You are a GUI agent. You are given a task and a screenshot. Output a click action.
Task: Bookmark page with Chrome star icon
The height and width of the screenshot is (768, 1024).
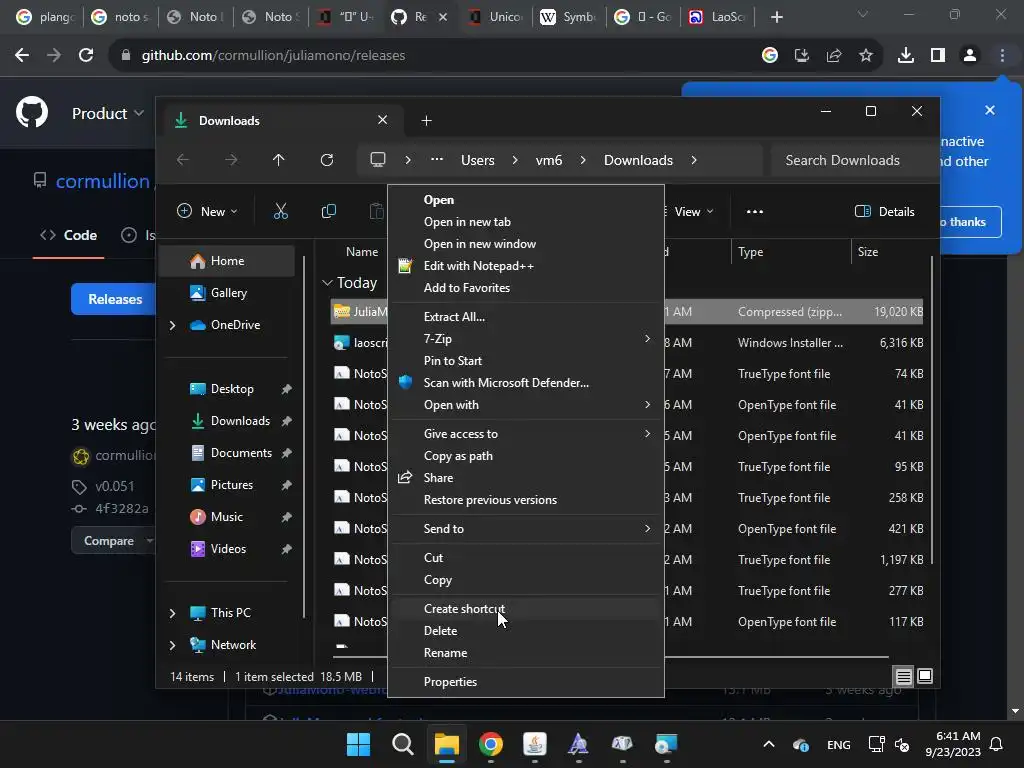[x=865, y=56]
